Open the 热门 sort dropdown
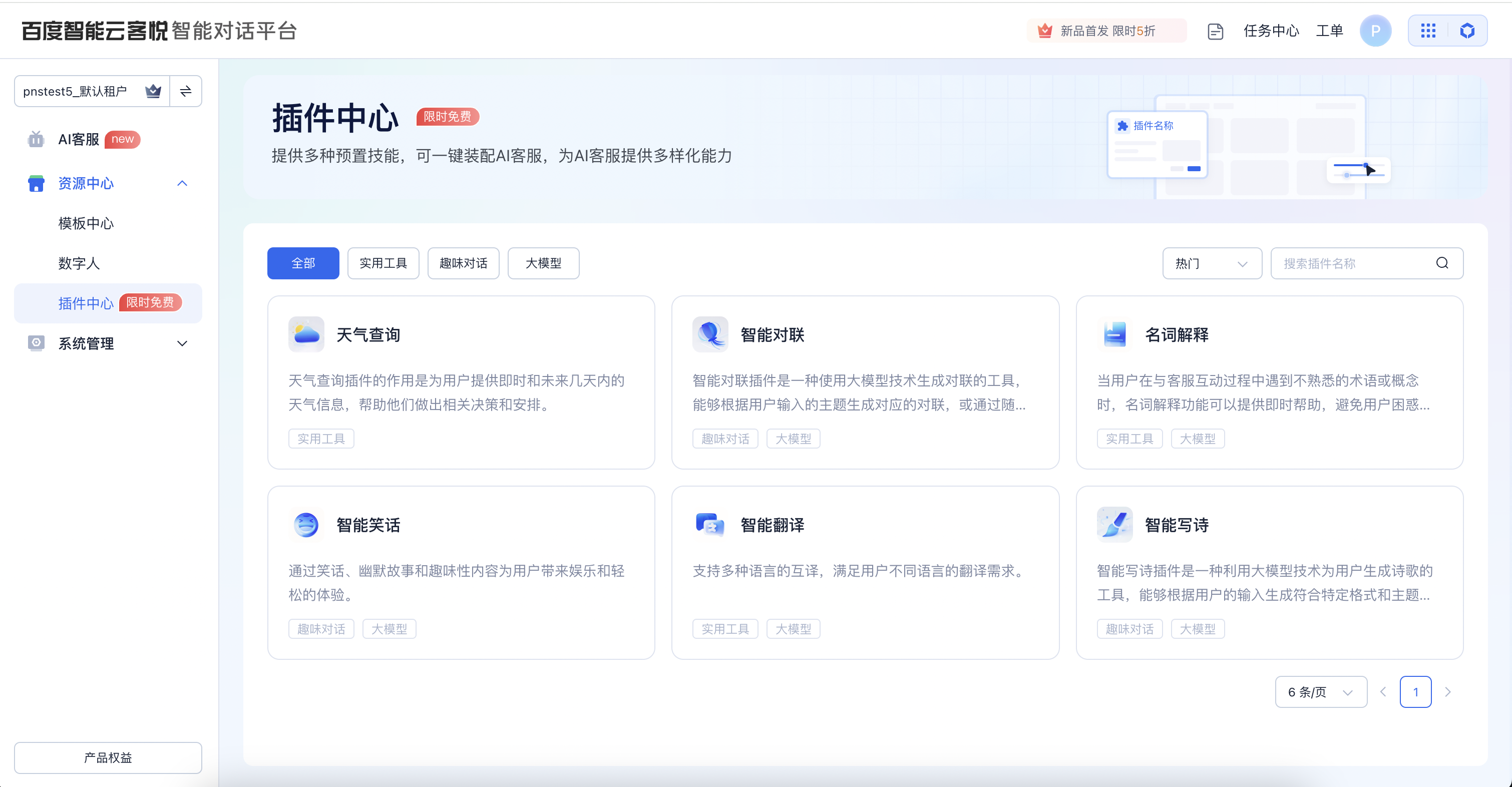The image size is (1512, 787). pos(1212,263)
